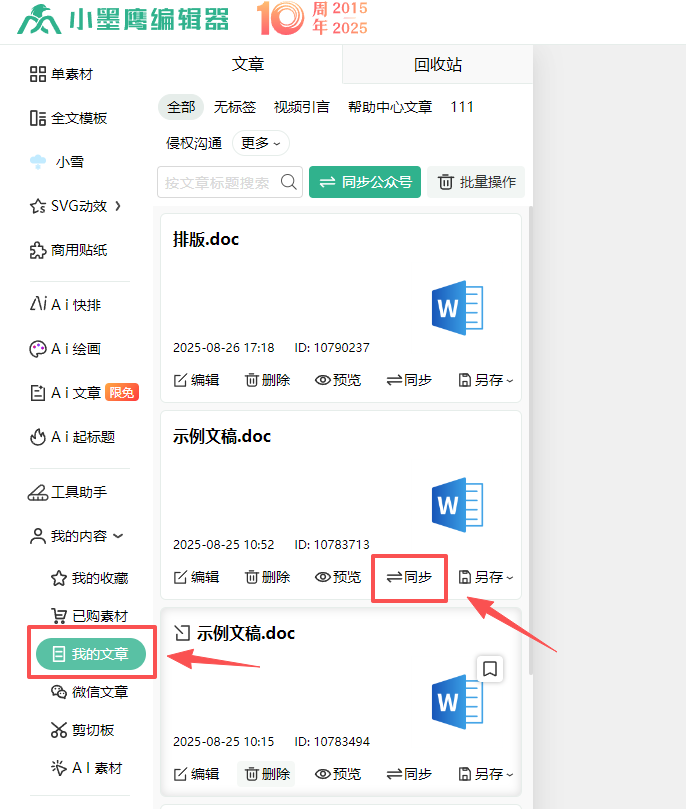Click the 批量操作 button
Screen dimensions: 686x809
pos(476,182)
